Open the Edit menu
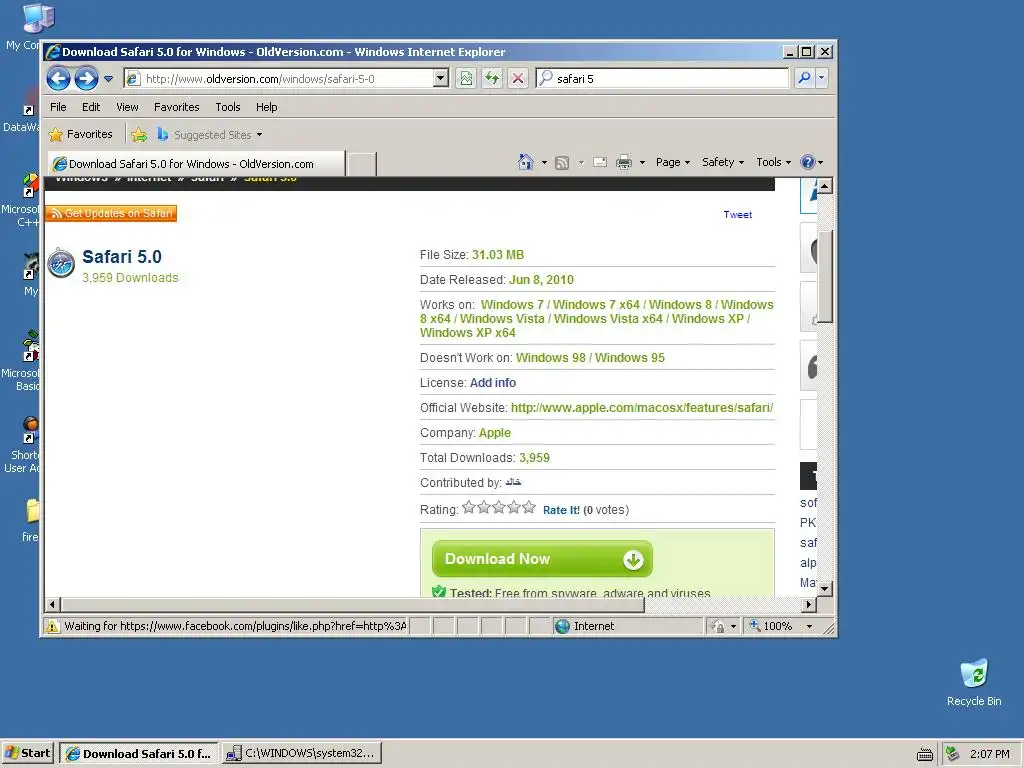 coord(91,107)
